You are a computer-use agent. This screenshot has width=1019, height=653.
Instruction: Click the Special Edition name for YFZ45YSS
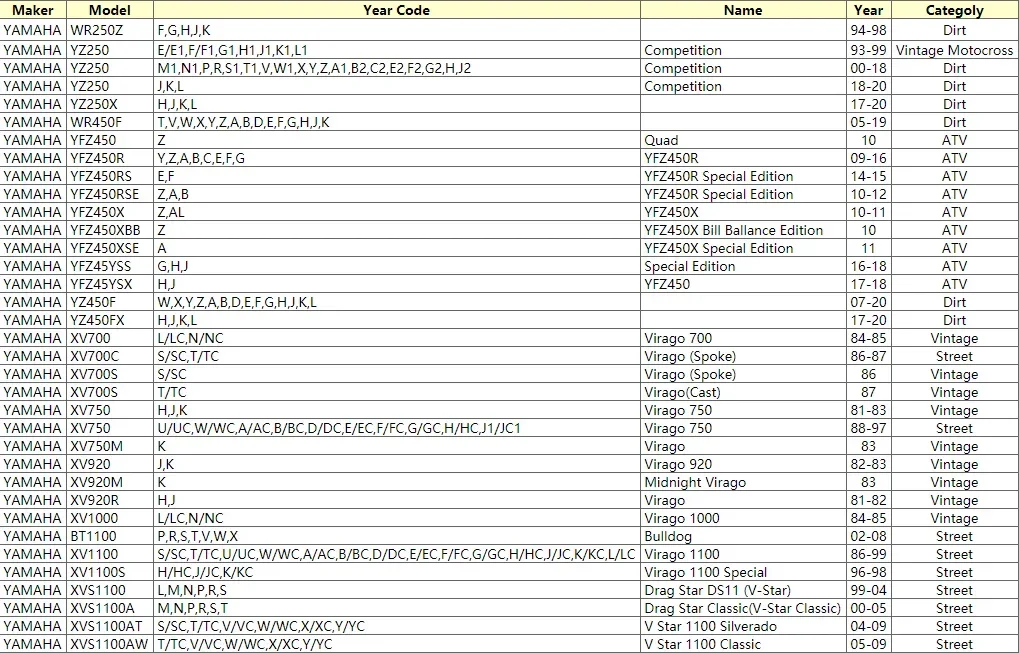tap(743, 266)
